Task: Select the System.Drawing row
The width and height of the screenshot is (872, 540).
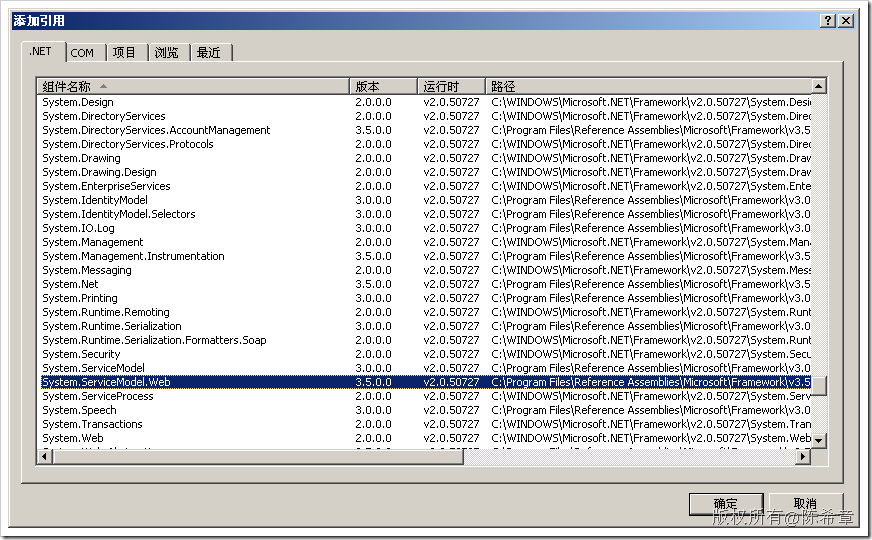Action: click(x=426, y=158)
